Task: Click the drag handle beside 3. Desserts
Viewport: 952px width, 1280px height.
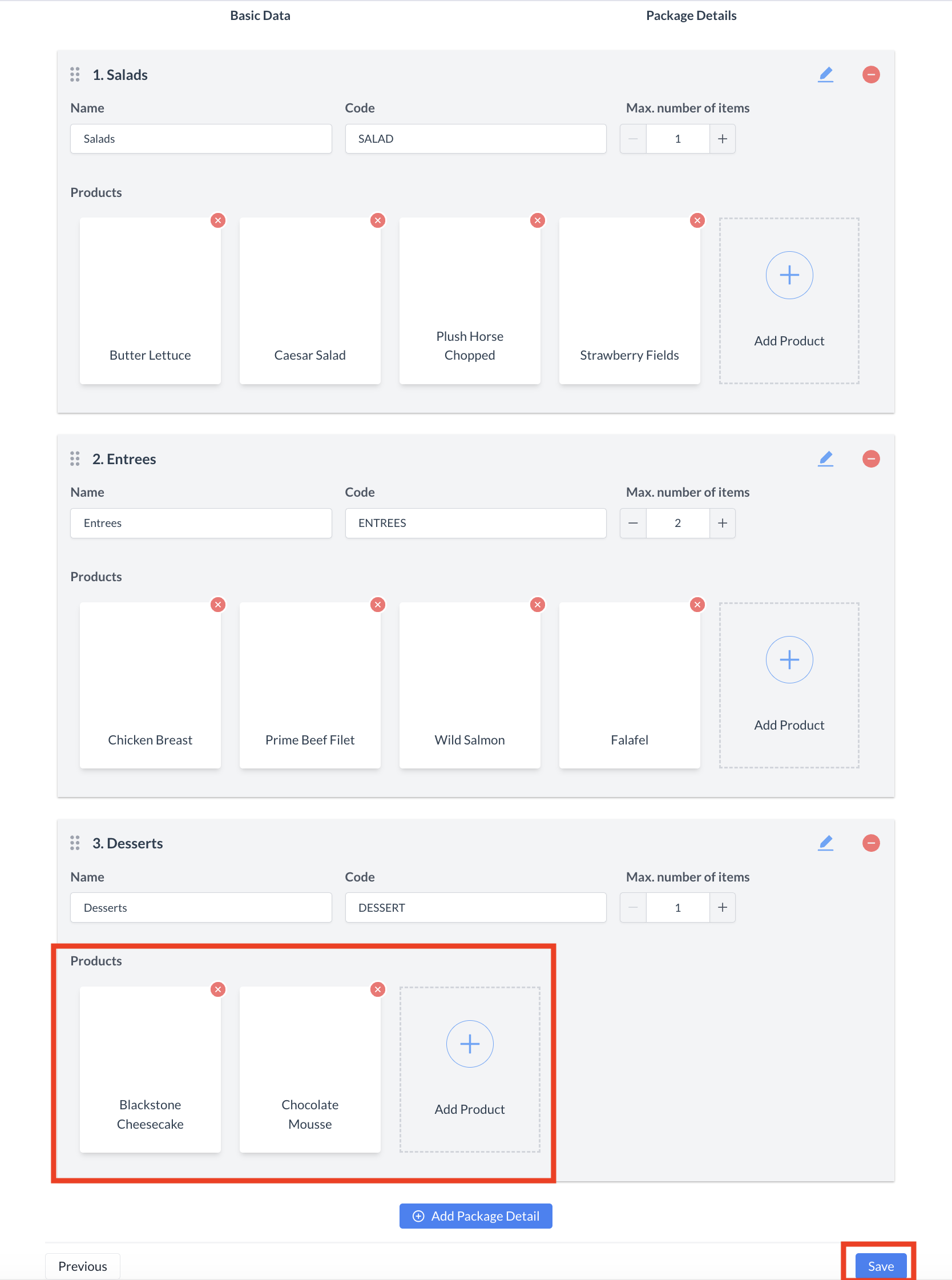Action: (x=75, y=843)
